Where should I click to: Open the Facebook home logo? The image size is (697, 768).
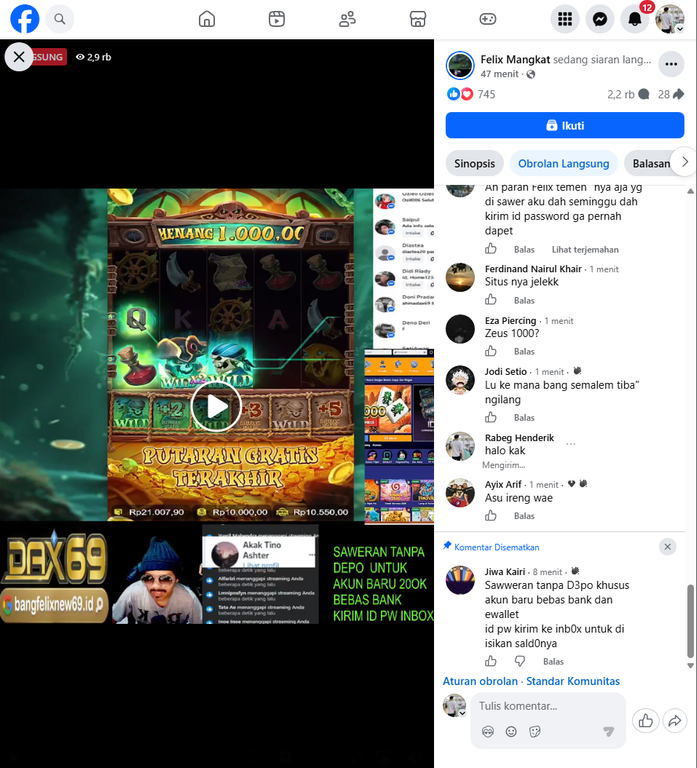tap(24, 19)
